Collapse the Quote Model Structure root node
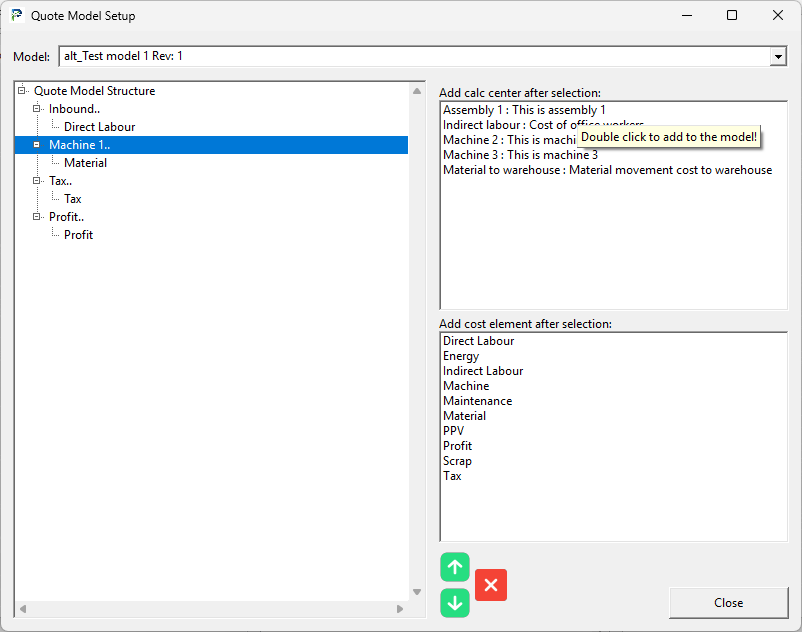Image resolution: width=802 pixels, height=632 pixels. click(22, 91)
